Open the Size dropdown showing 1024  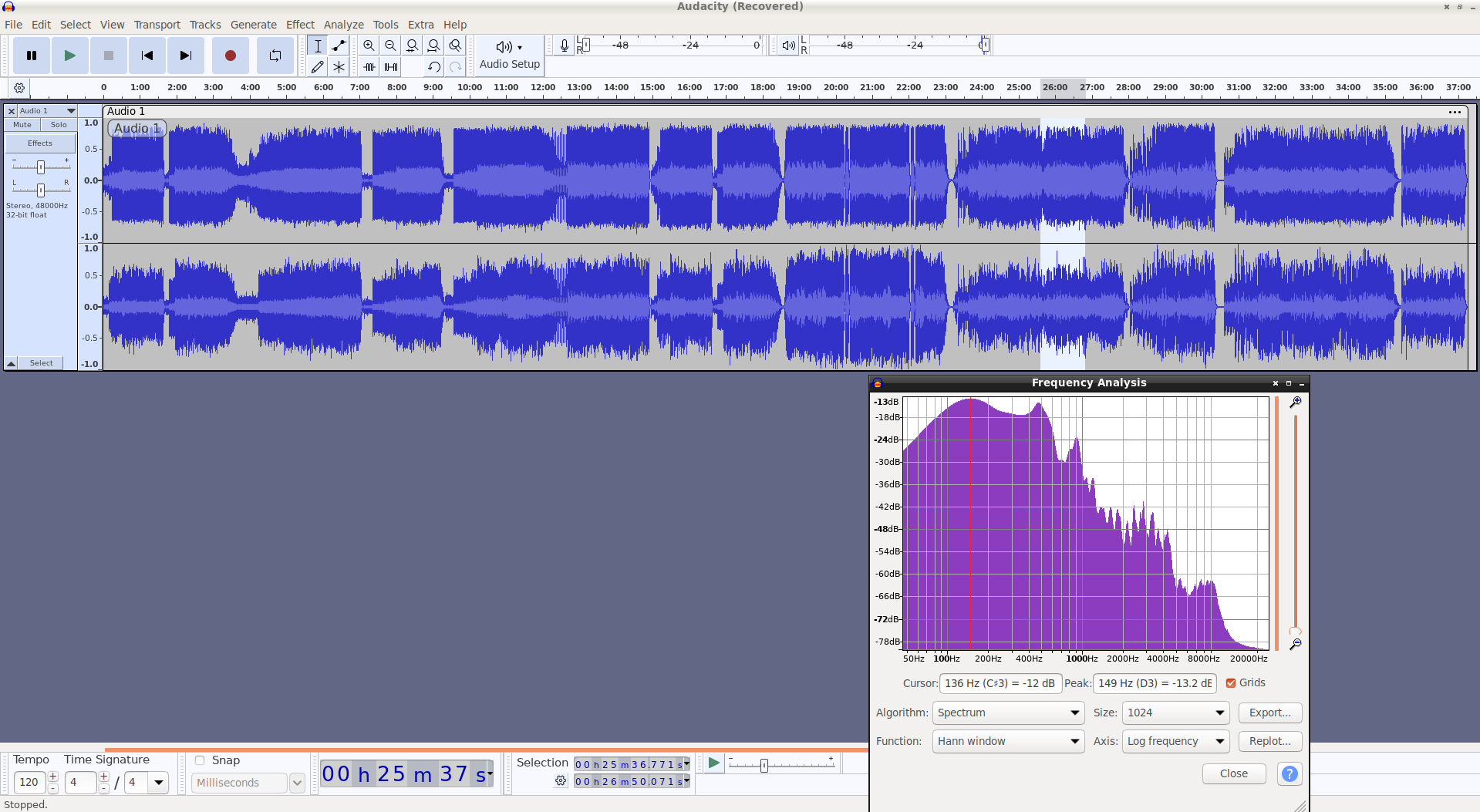click(1176, 713)
